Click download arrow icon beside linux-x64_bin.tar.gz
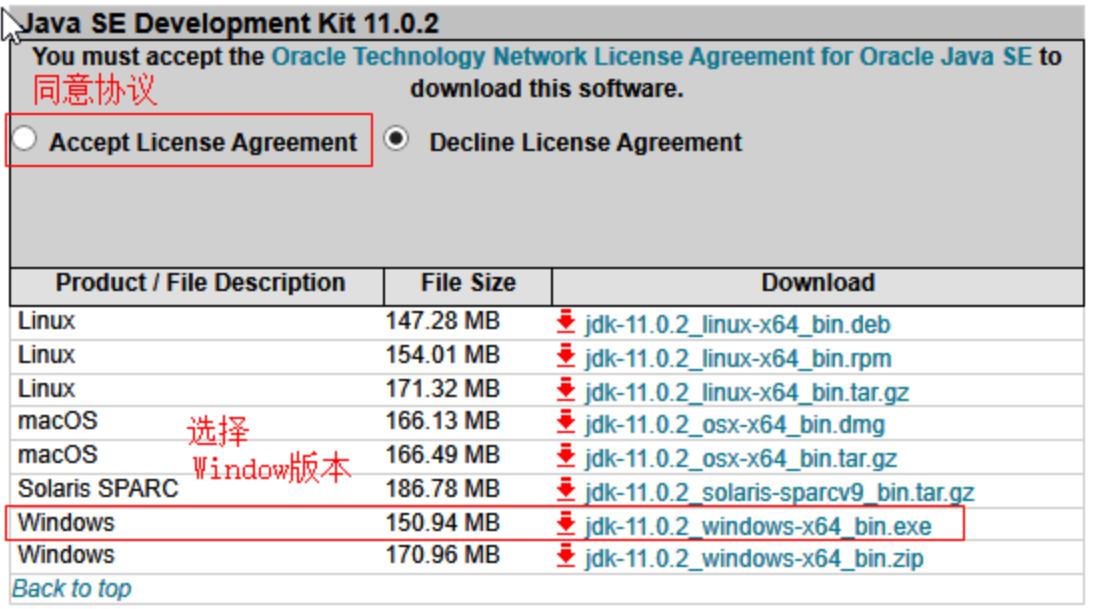This screenshot has height=609, width=1093. [566, 391]
